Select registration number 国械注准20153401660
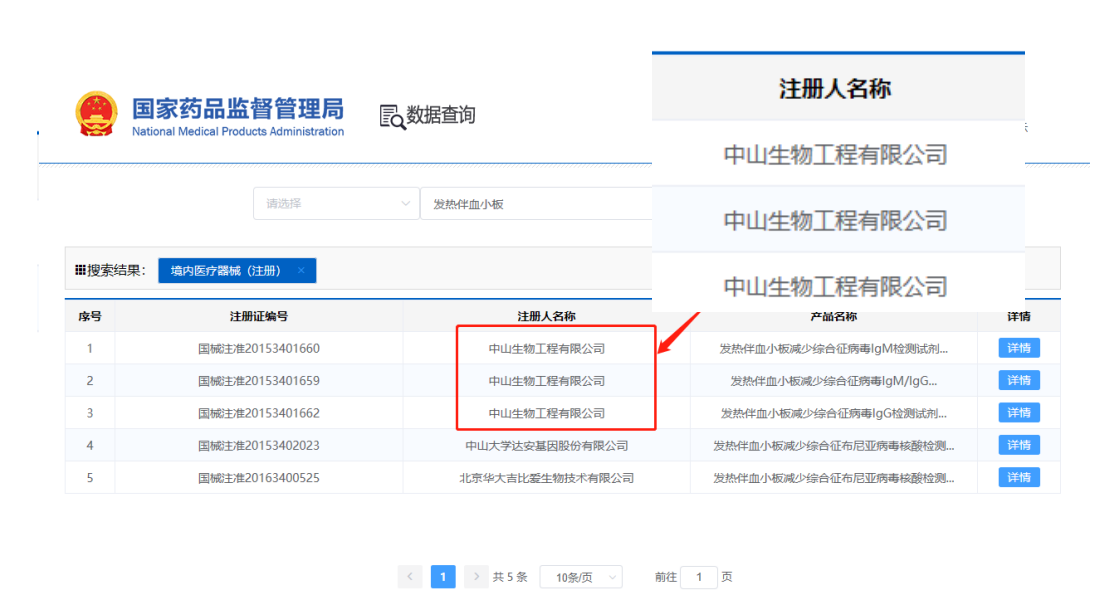This screenshot has width=1111, height=613. coord(259,349)
